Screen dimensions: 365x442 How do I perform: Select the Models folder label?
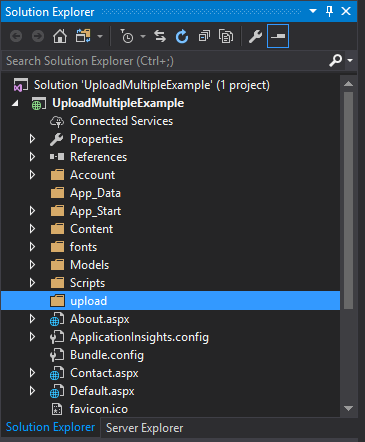(90, 265)
